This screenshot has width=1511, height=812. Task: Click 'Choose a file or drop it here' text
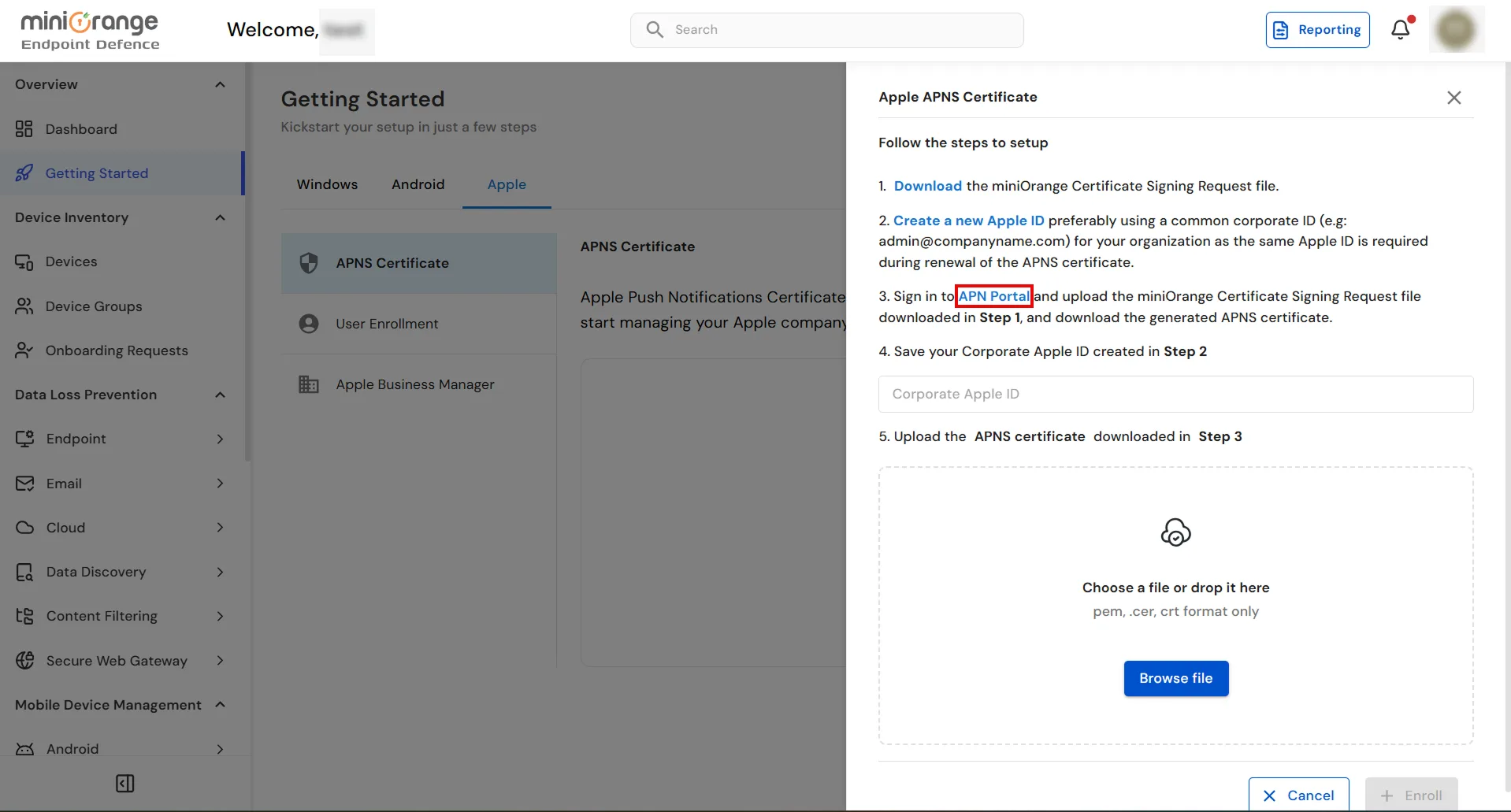(1175, 588)
